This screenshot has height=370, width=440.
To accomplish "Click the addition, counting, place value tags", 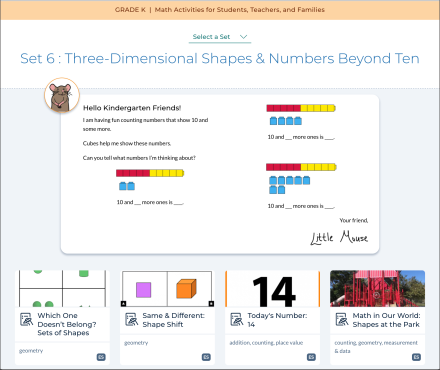I will tap(266, 343).
